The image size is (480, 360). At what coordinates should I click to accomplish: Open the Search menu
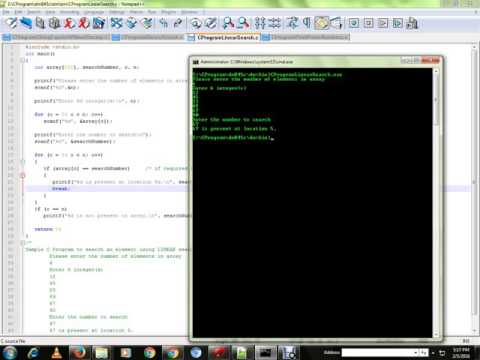point(34,12)
